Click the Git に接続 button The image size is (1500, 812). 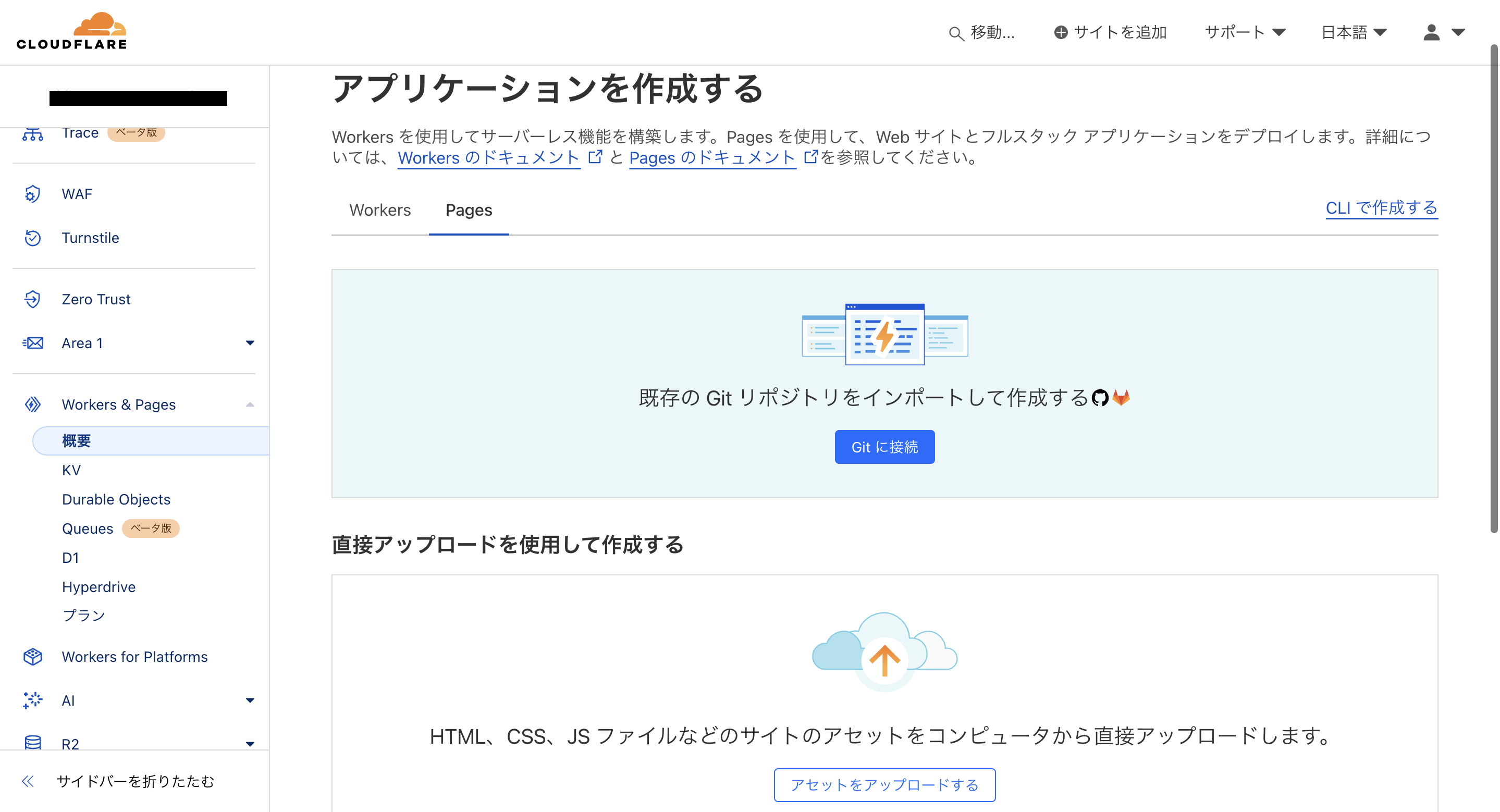[884, 447]
